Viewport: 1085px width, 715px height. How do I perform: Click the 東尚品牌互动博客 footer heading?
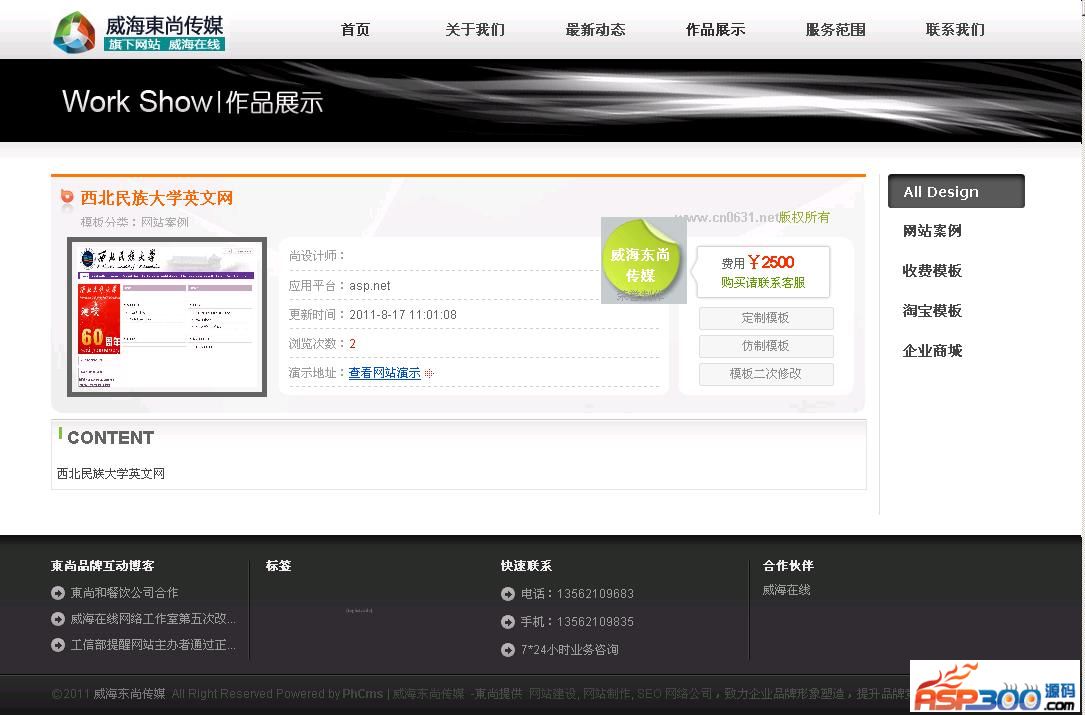tap(102, 566)
